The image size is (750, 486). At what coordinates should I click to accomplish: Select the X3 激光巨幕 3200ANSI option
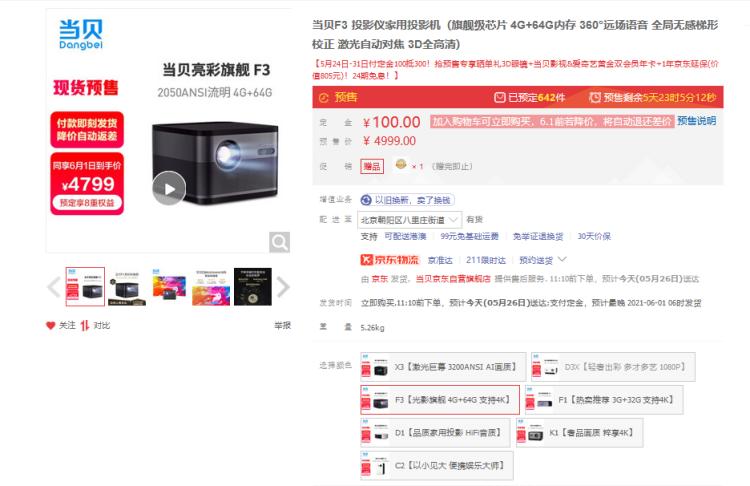click(443, 367)
